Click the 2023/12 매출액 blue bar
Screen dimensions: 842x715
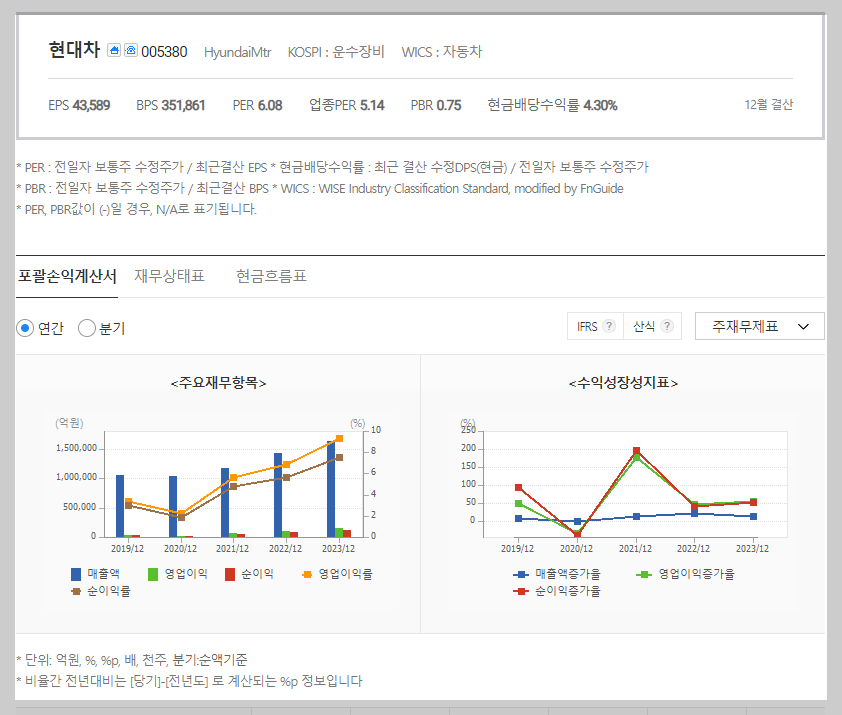tap(331, 489)
